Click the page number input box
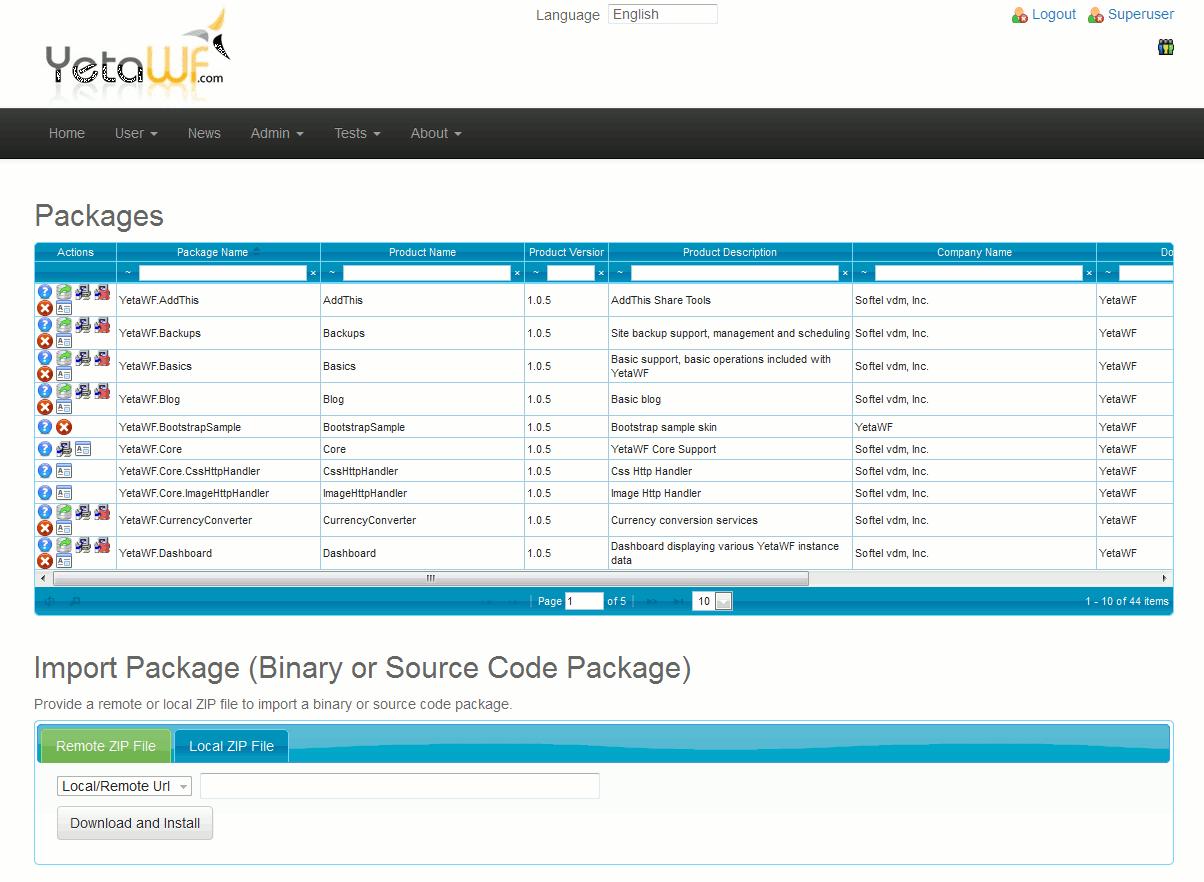1204x882 pixels. click(584, 601)
